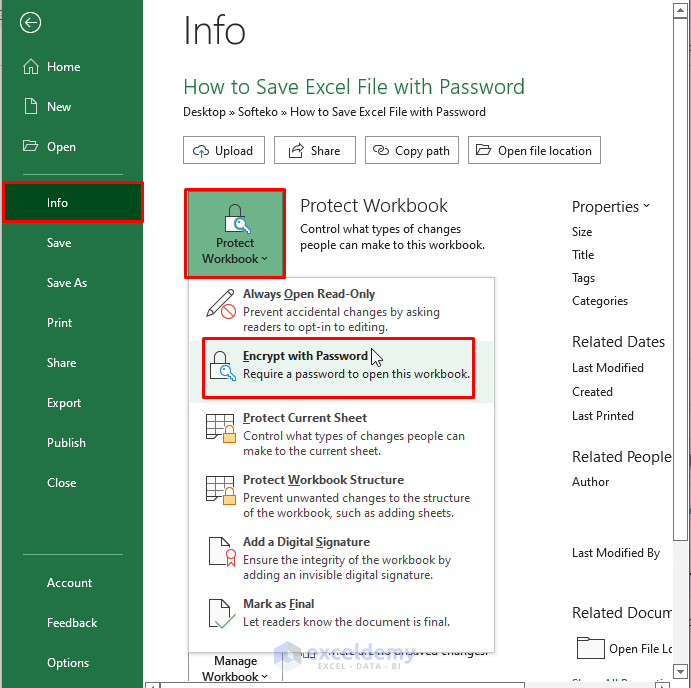Click the vertical scrollbar down arrow
This screenshot has width=691, height=688.
click(680, 671)
